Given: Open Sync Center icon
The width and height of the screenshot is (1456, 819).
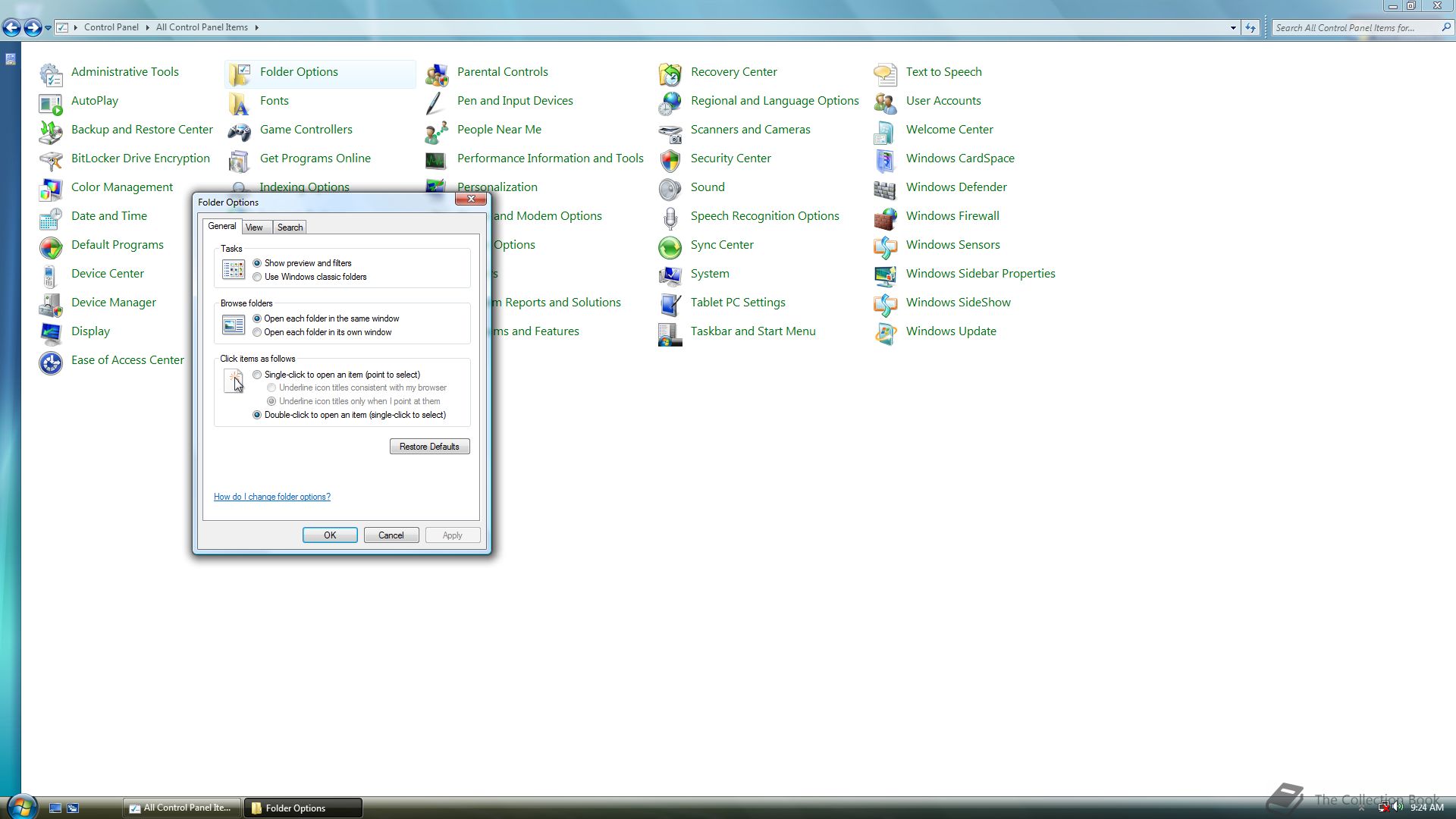Looking at the screenshot, I should tap(670, 246).
